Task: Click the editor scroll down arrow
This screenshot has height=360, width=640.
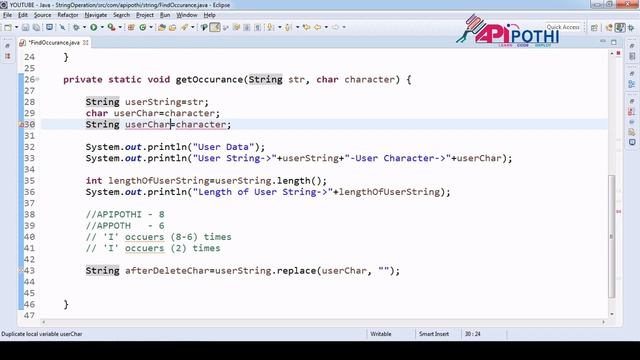Action: (x=611, y=314)
